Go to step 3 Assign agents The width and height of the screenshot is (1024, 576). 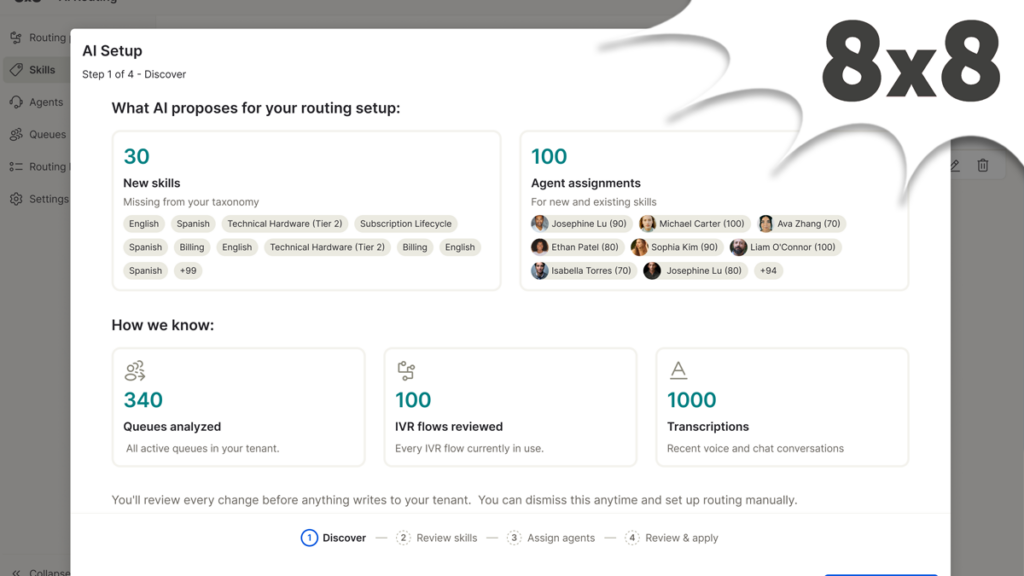(x=551, y=537)
